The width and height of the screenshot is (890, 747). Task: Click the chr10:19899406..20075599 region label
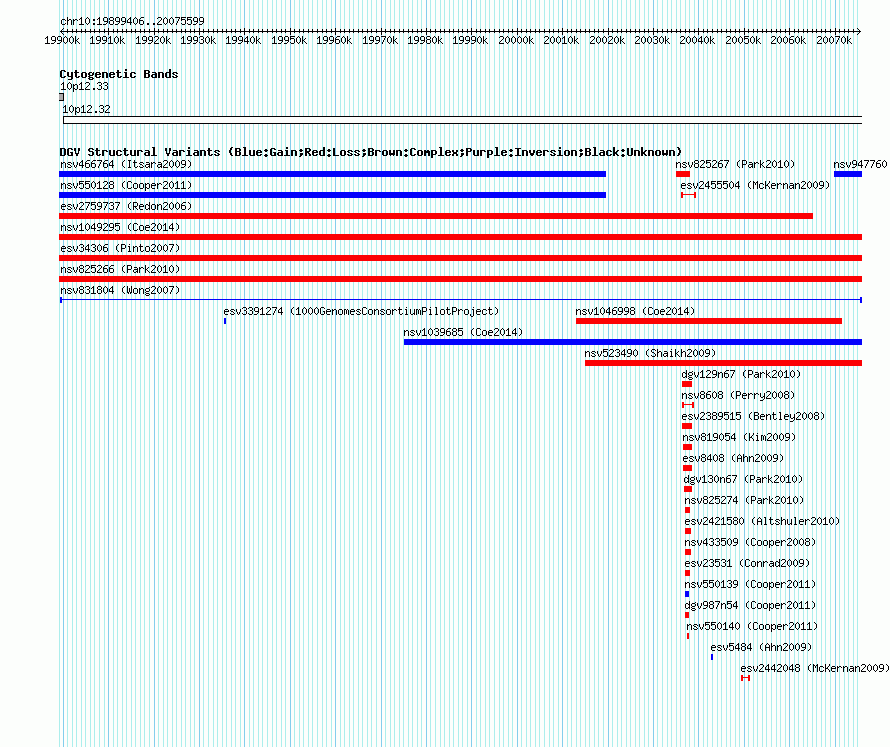[x=132, y=21]
